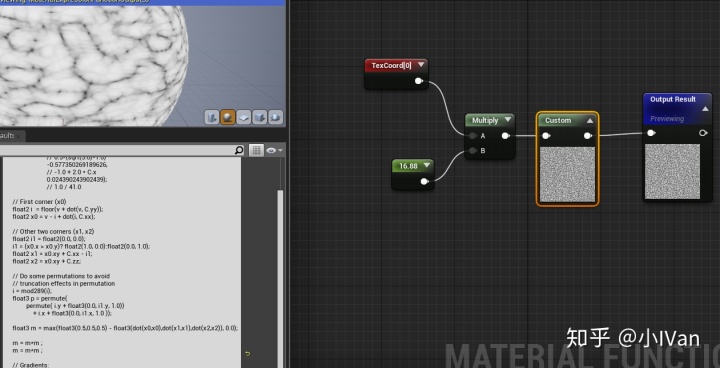Select custom mesh preview button

coord(276,117)
